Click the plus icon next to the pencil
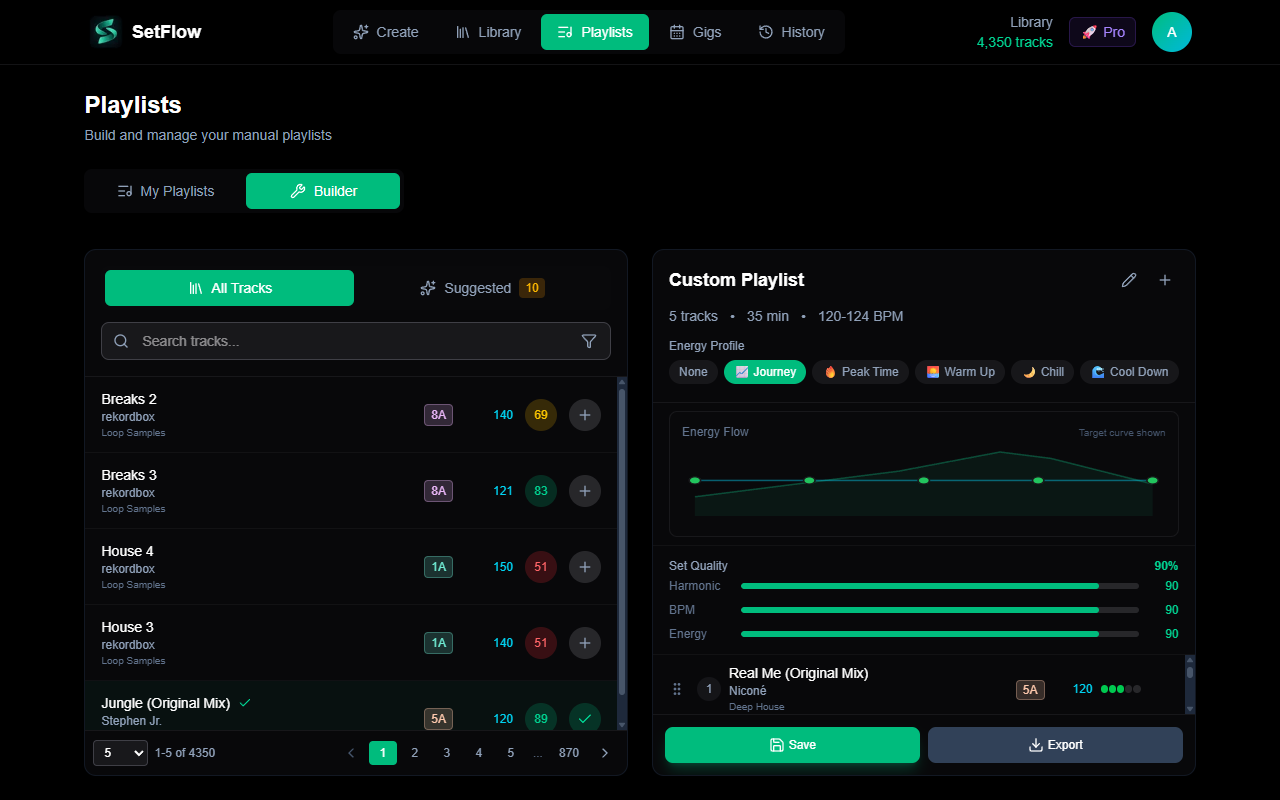The height and width of the screenshot is (800, 1280). [x=1165, y=280]
